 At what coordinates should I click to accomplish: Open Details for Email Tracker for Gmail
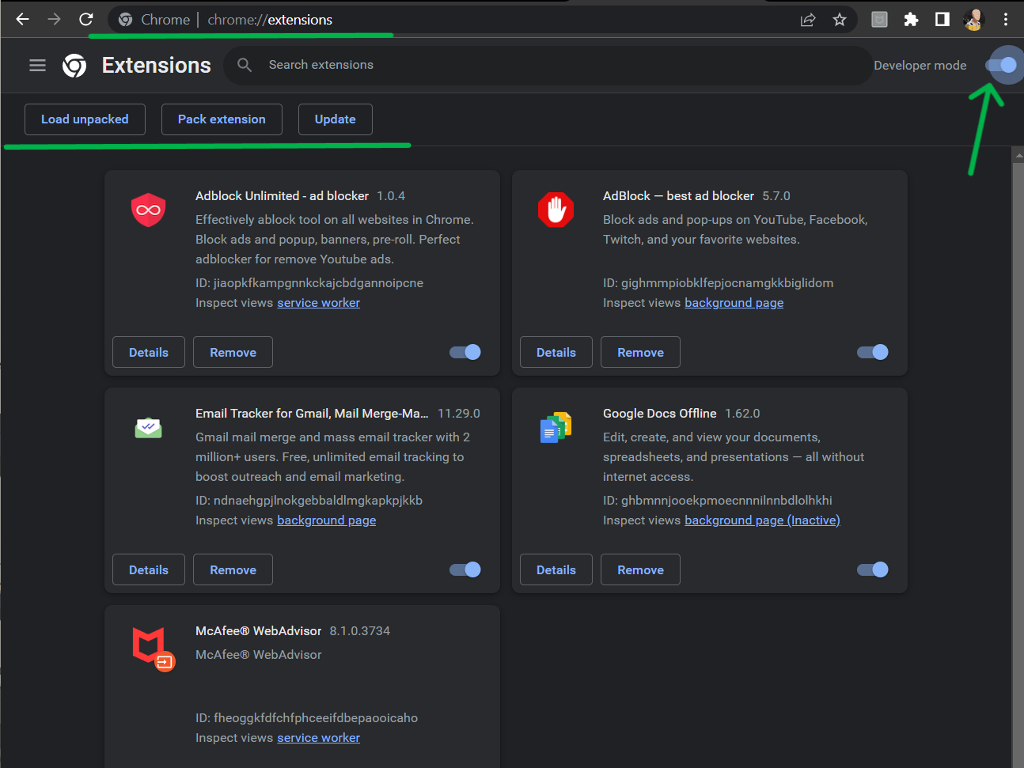click(148, 569)
